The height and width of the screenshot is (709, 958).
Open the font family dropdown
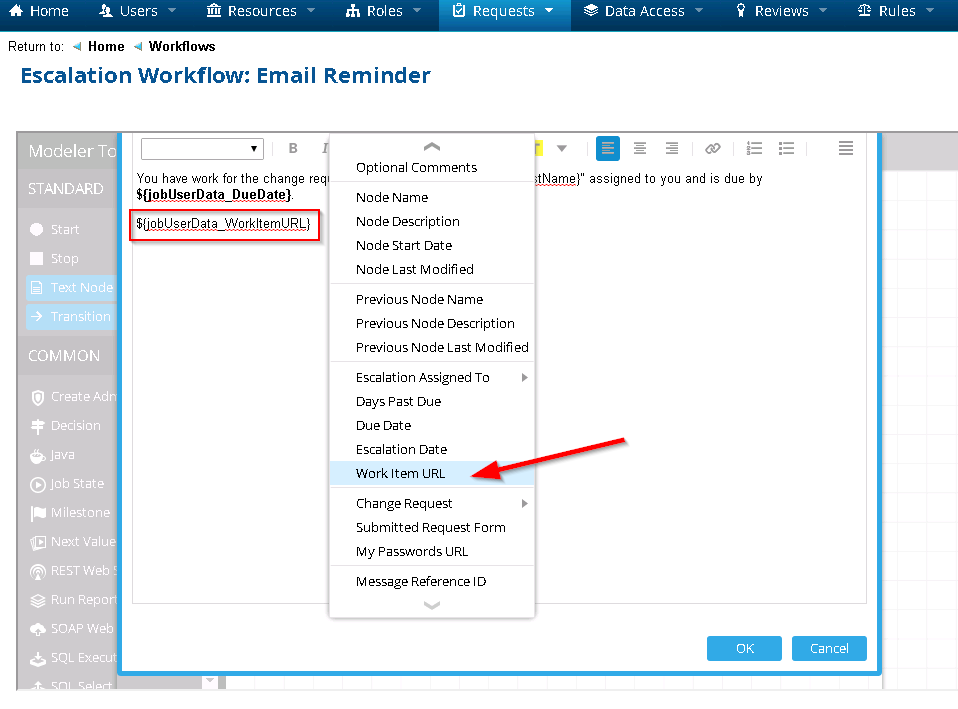[x=202, y=148]
